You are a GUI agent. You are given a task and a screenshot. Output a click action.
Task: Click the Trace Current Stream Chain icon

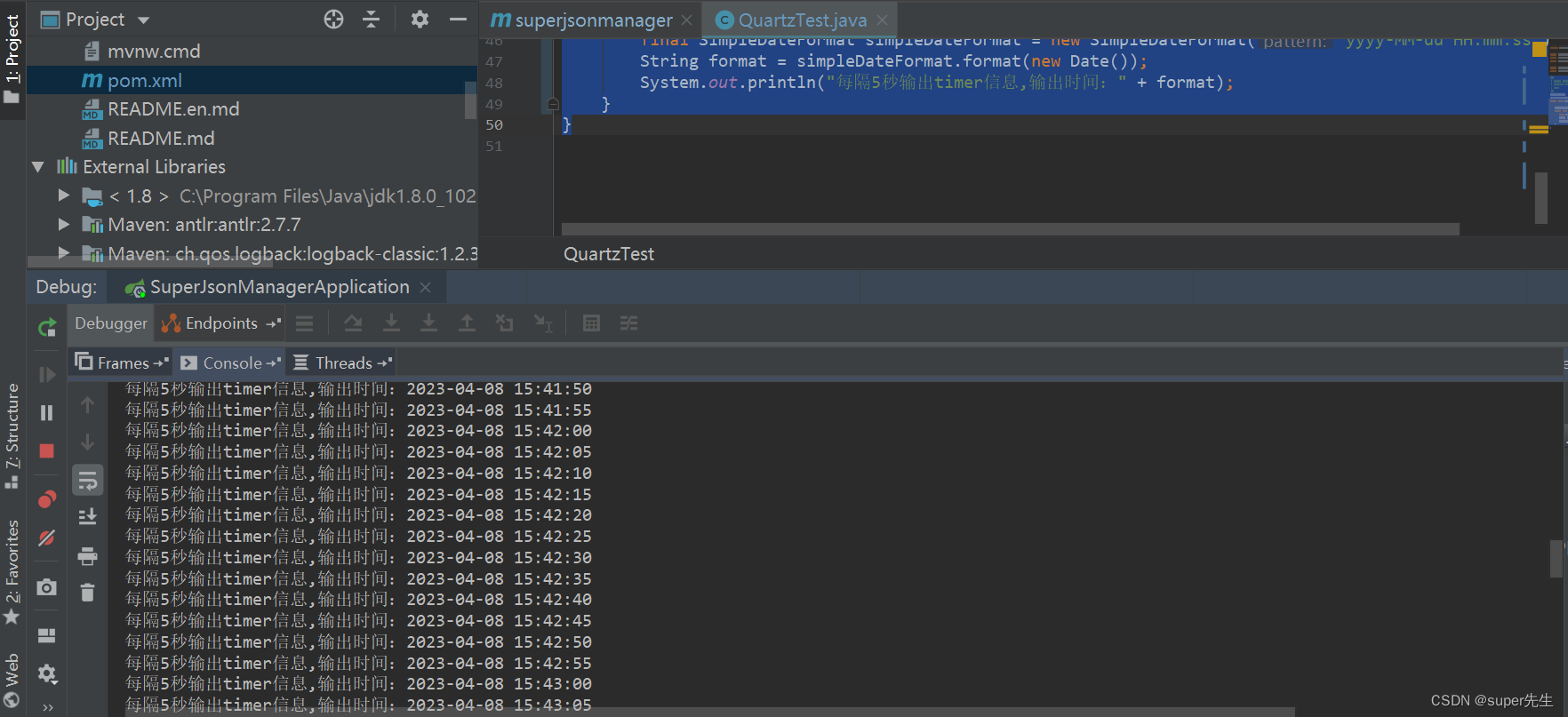point(628,323)
